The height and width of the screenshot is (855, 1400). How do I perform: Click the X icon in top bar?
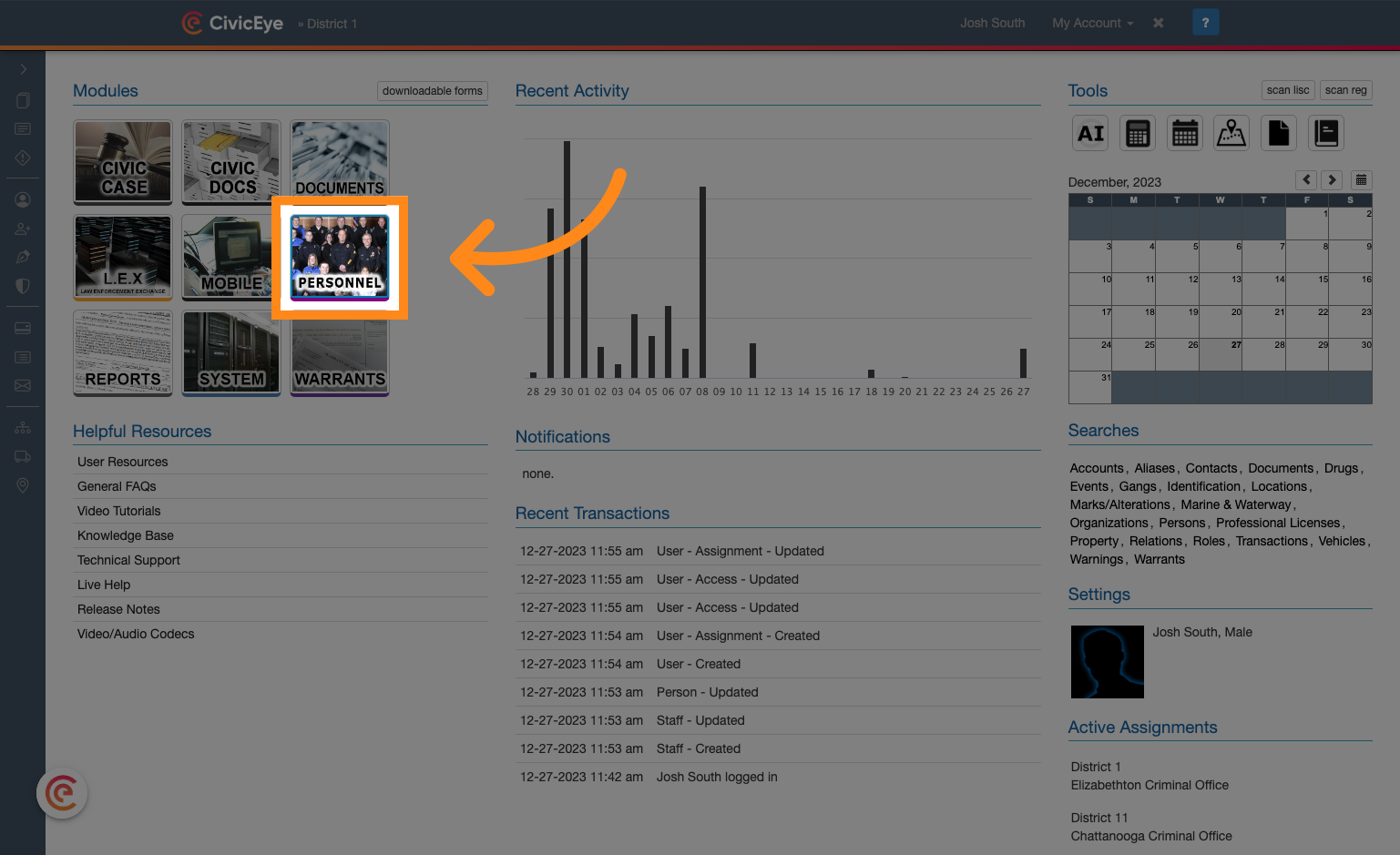1159,23
